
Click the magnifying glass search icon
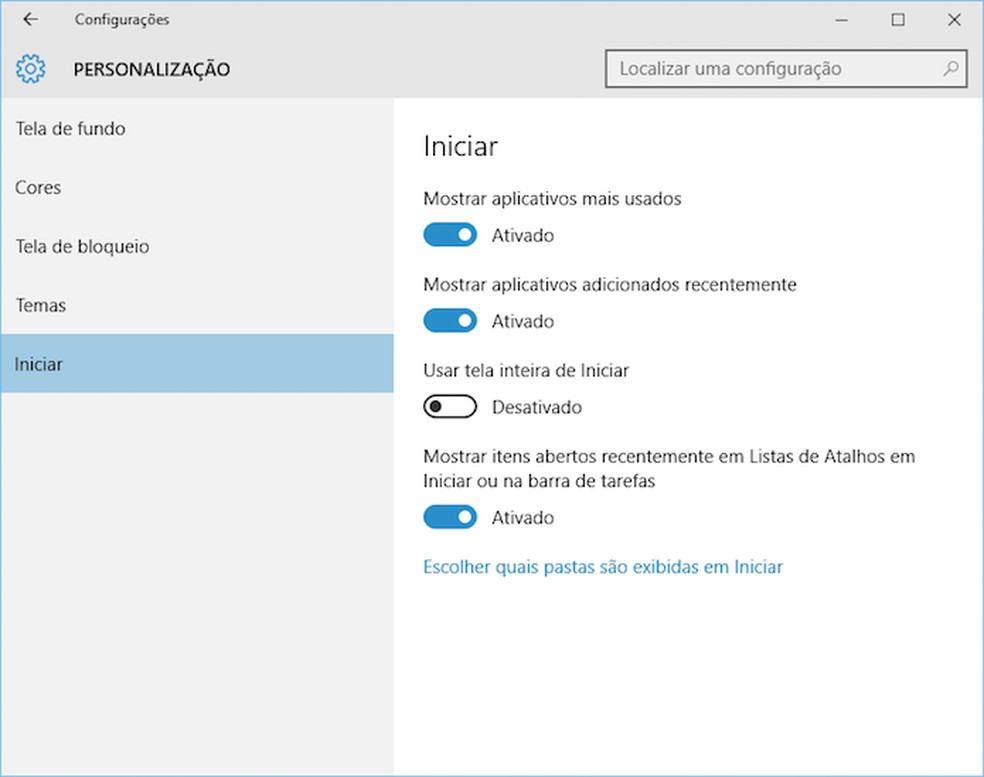coord(949,68)
